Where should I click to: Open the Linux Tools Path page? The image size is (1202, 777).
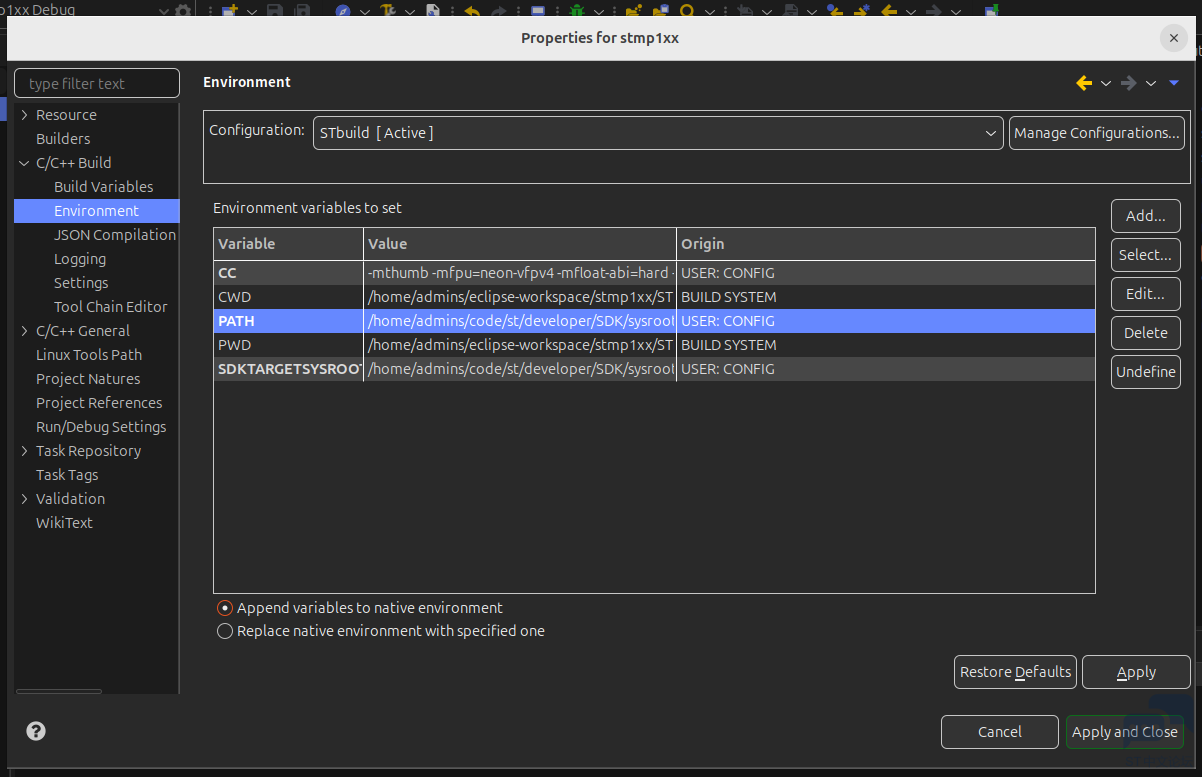[89, 355]
